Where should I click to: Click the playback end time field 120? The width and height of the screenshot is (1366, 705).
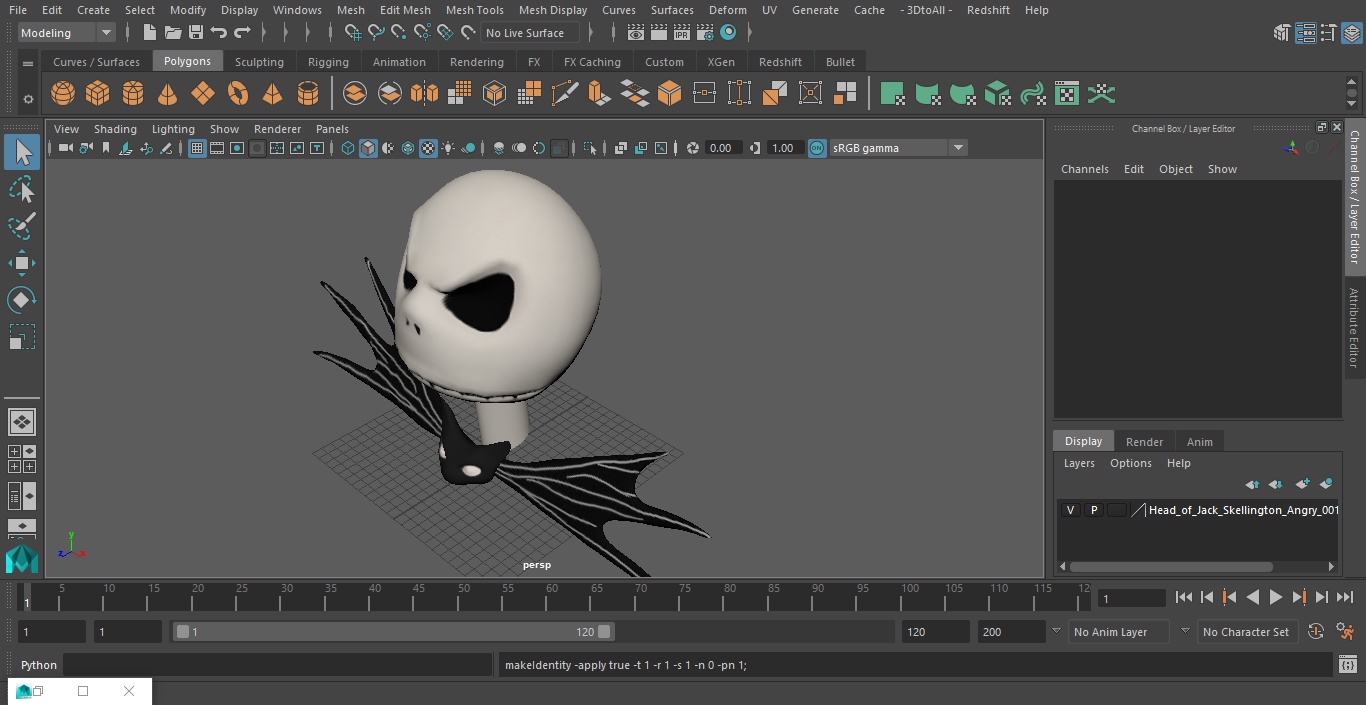[x=935, y=632]
